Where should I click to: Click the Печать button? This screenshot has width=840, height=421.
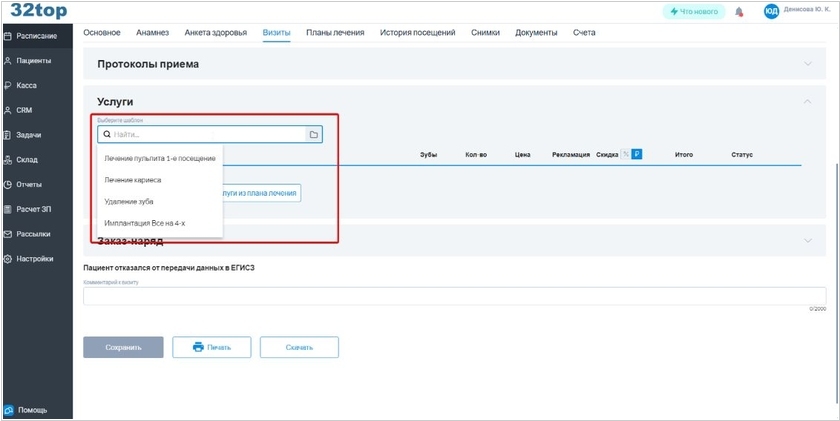tap(211, 347)
